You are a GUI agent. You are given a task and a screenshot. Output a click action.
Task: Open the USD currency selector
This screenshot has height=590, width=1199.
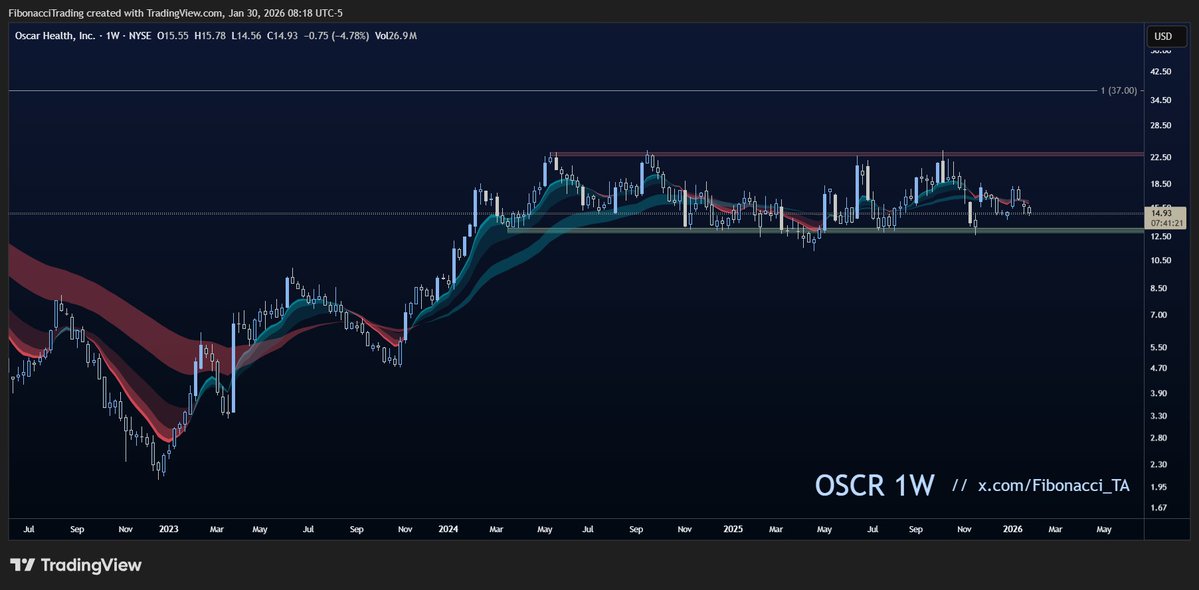point(1165,36)
